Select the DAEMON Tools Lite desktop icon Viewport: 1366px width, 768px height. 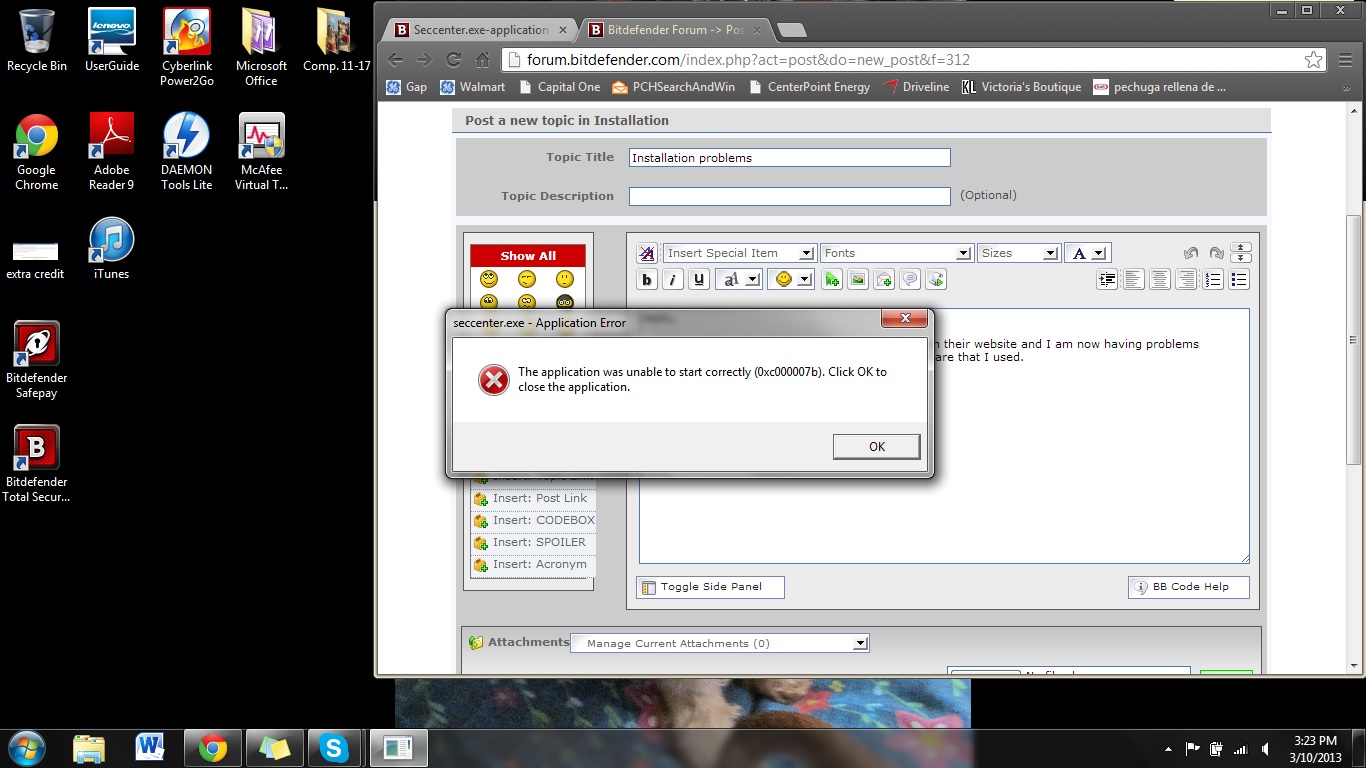click(186, 152)
